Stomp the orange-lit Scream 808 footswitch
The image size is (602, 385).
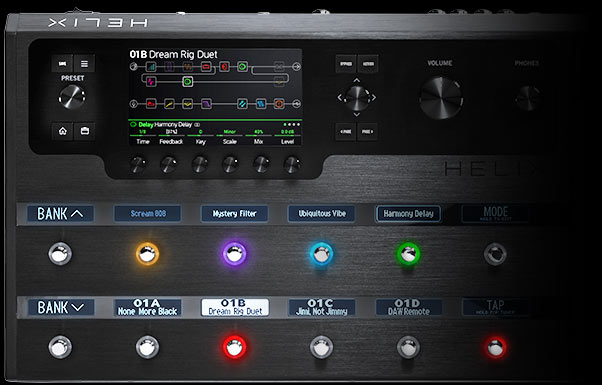(147, 253)
